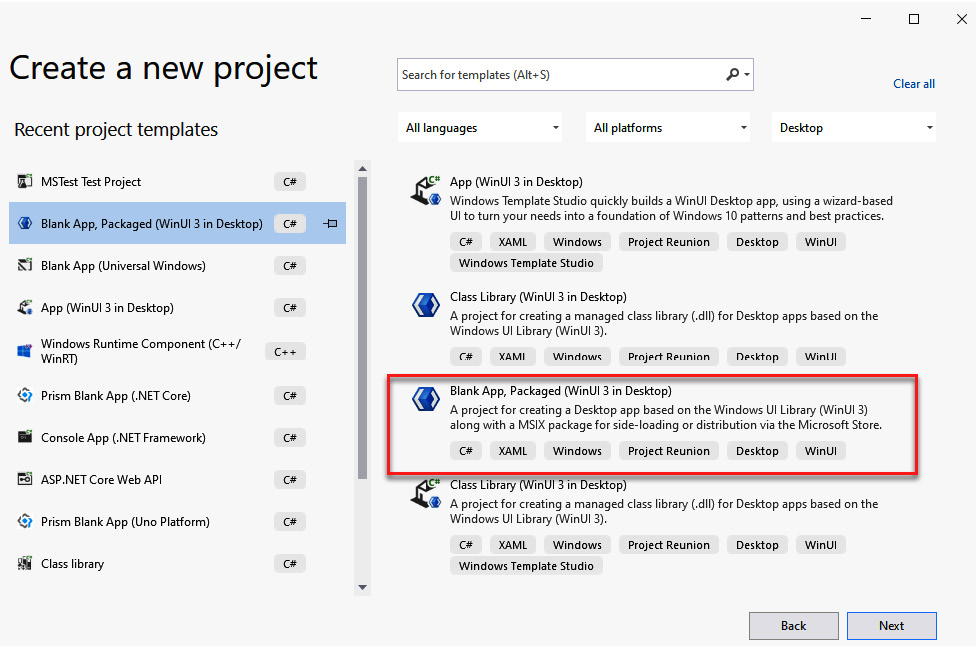976x648 pixels.
Task: Select Prism Blank App (.NET Core) template
Action: [177, 396]
